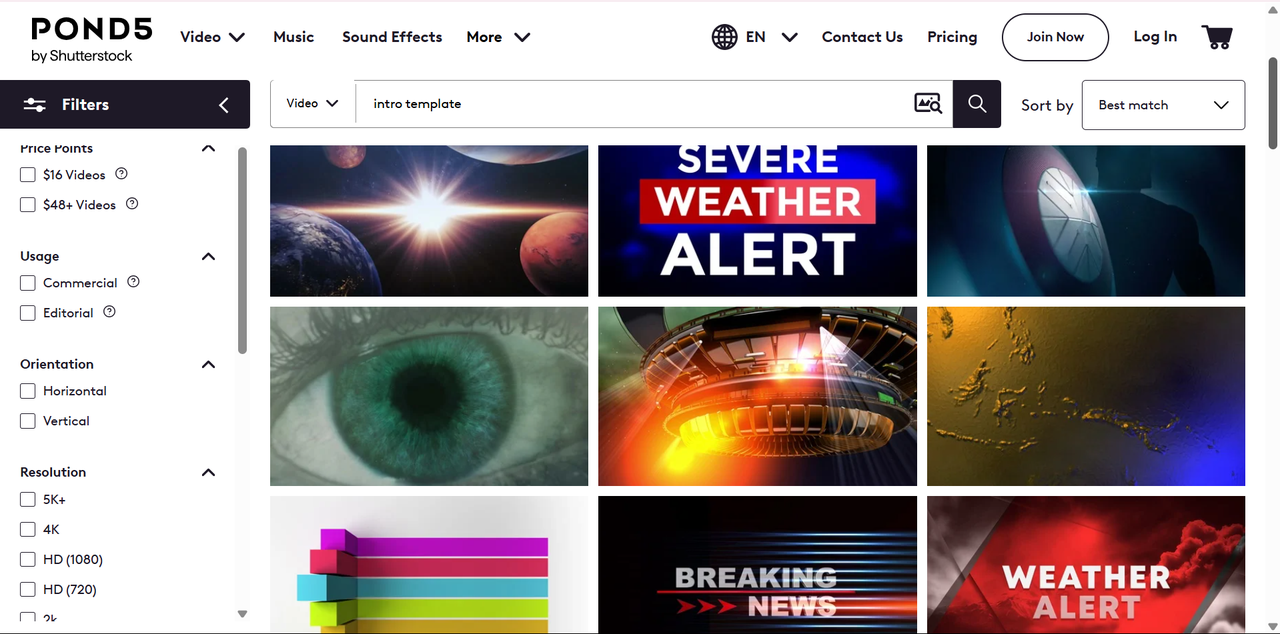Go to Music section

pyautogui.click(x=294, y=37)
